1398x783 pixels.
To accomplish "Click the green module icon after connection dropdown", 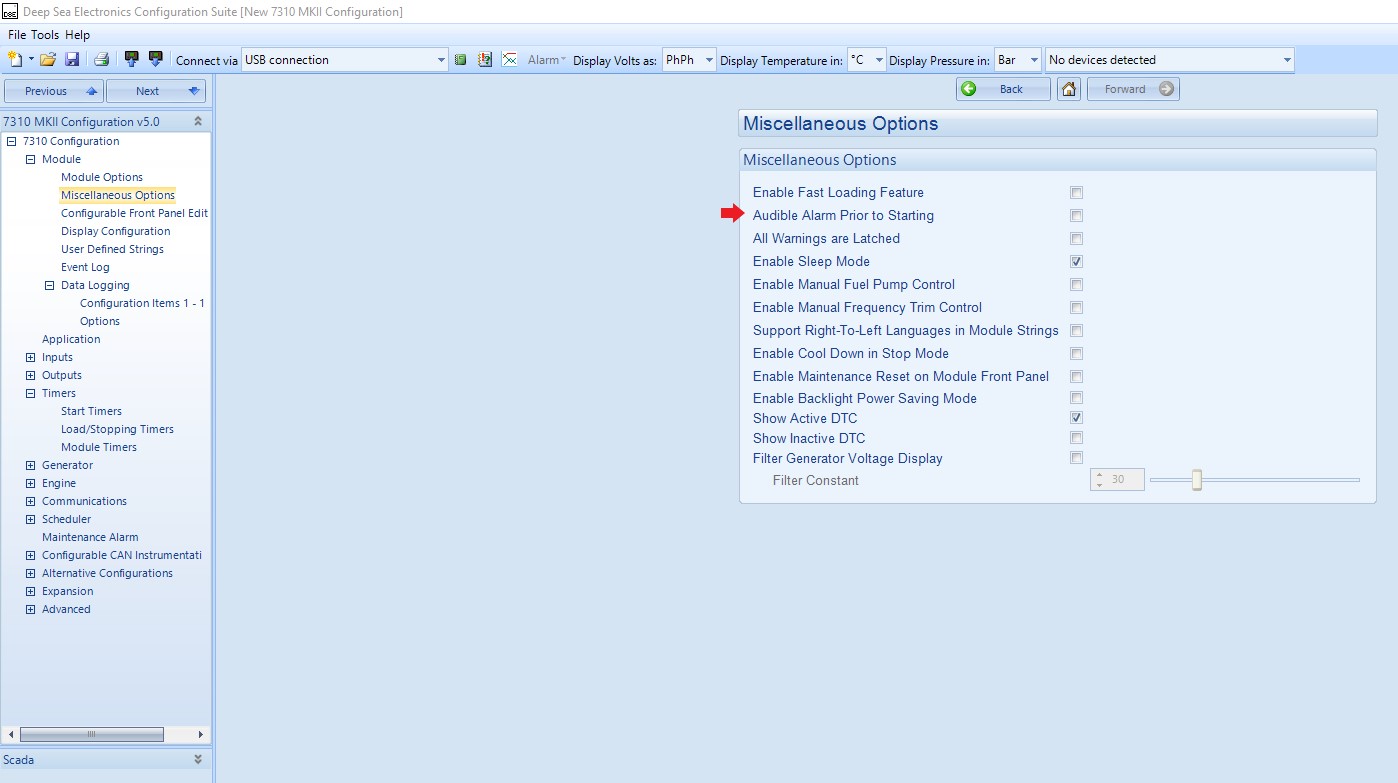I will [x=460, y=60].
